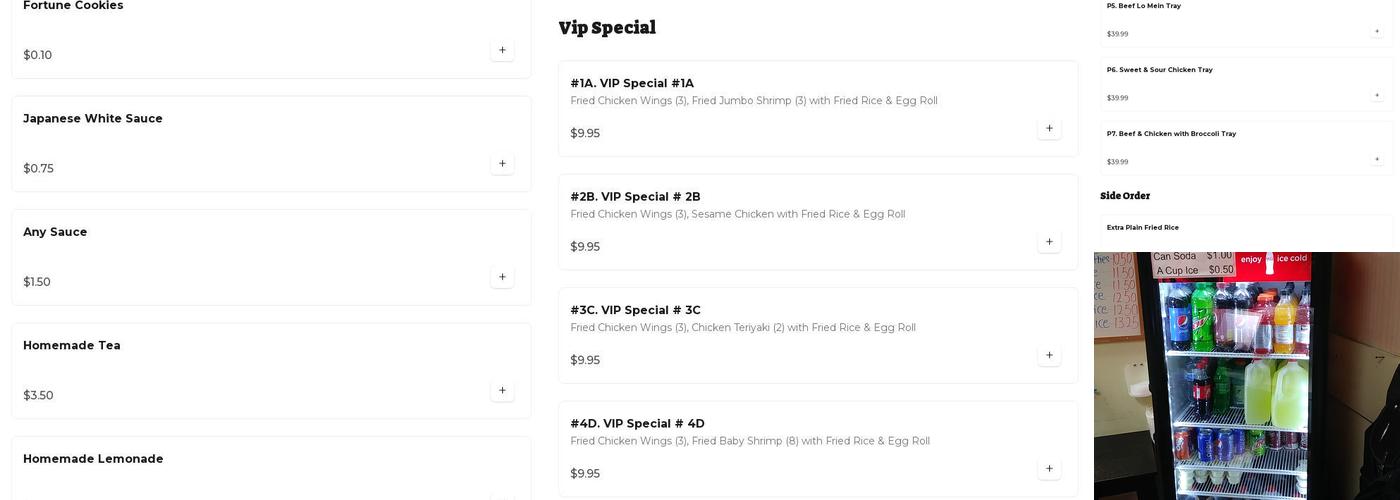Image resolution: width=1400 pixels, height=500 pixels.
Task: Add Any Sauce to the order
Action: point(502,277)
